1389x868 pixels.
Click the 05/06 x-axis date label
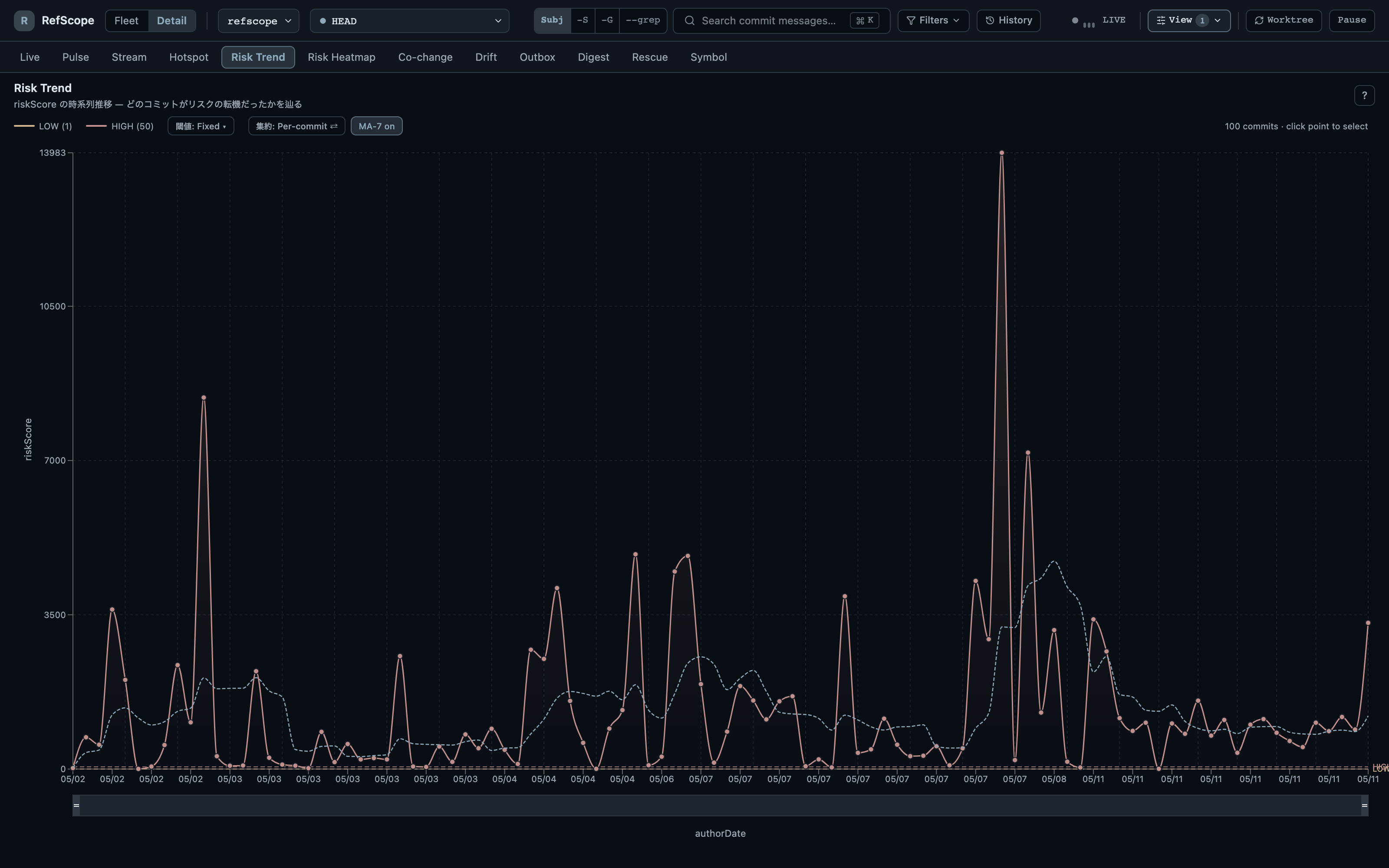click(661, 779)
